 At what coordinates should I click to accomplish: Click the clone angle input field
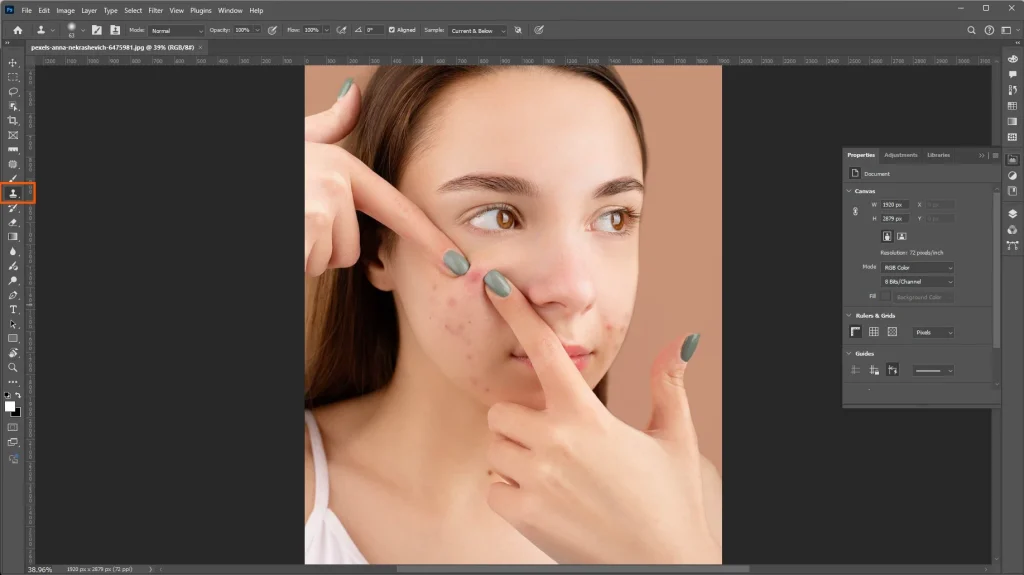374,30
